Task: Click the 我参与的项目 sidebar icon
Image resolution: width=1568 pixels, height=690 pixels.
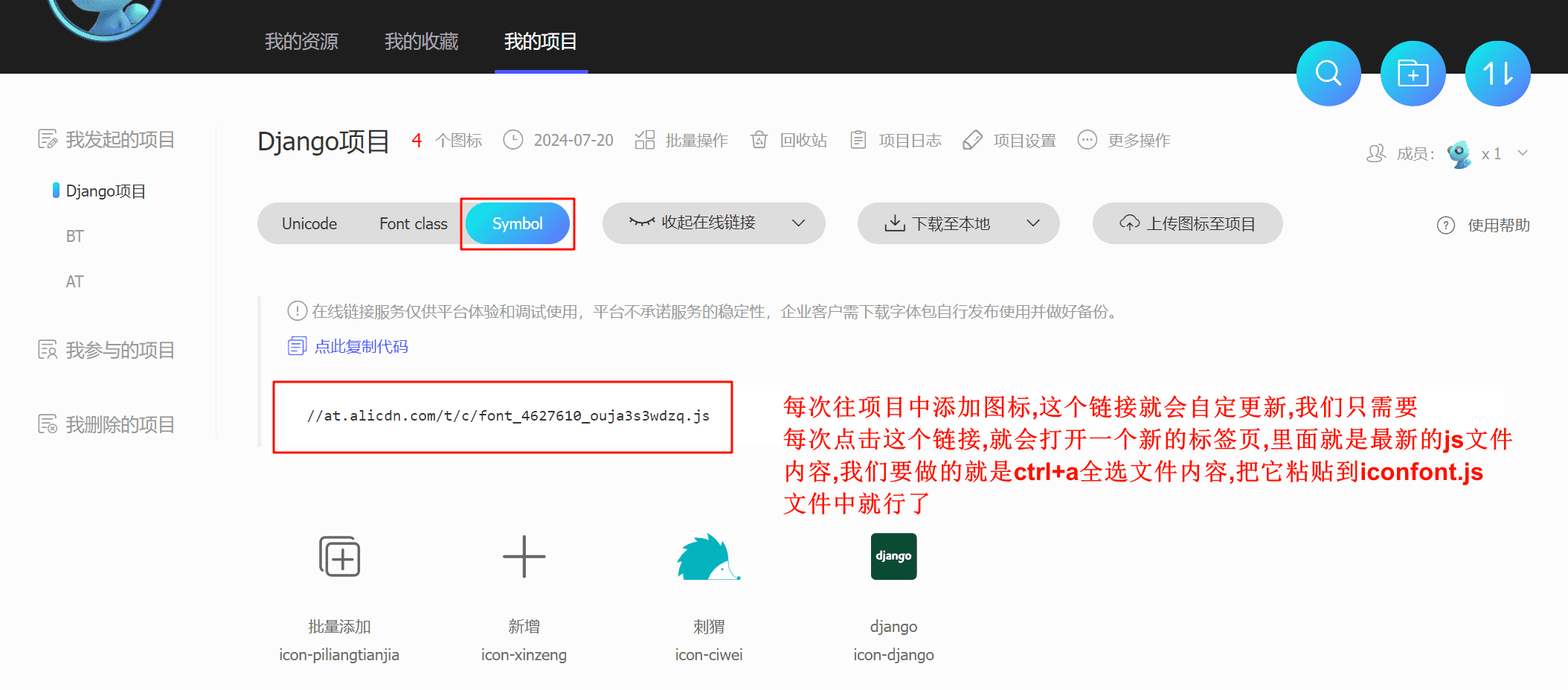Action: 48,350
